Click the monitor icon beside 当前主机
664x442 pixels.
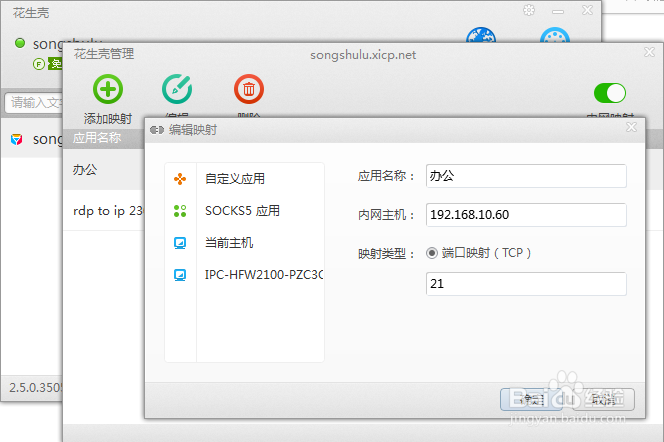[x=180, y=243]
